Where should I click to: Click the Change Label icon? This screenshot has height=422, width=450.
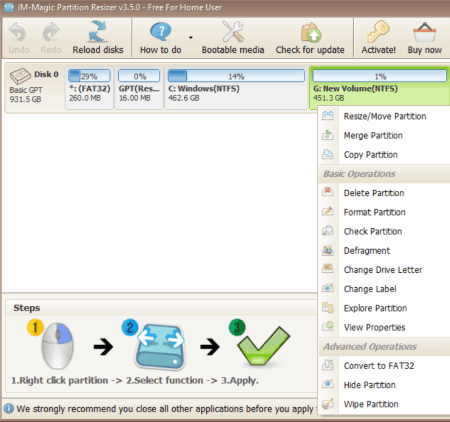[x=328, y=288]
